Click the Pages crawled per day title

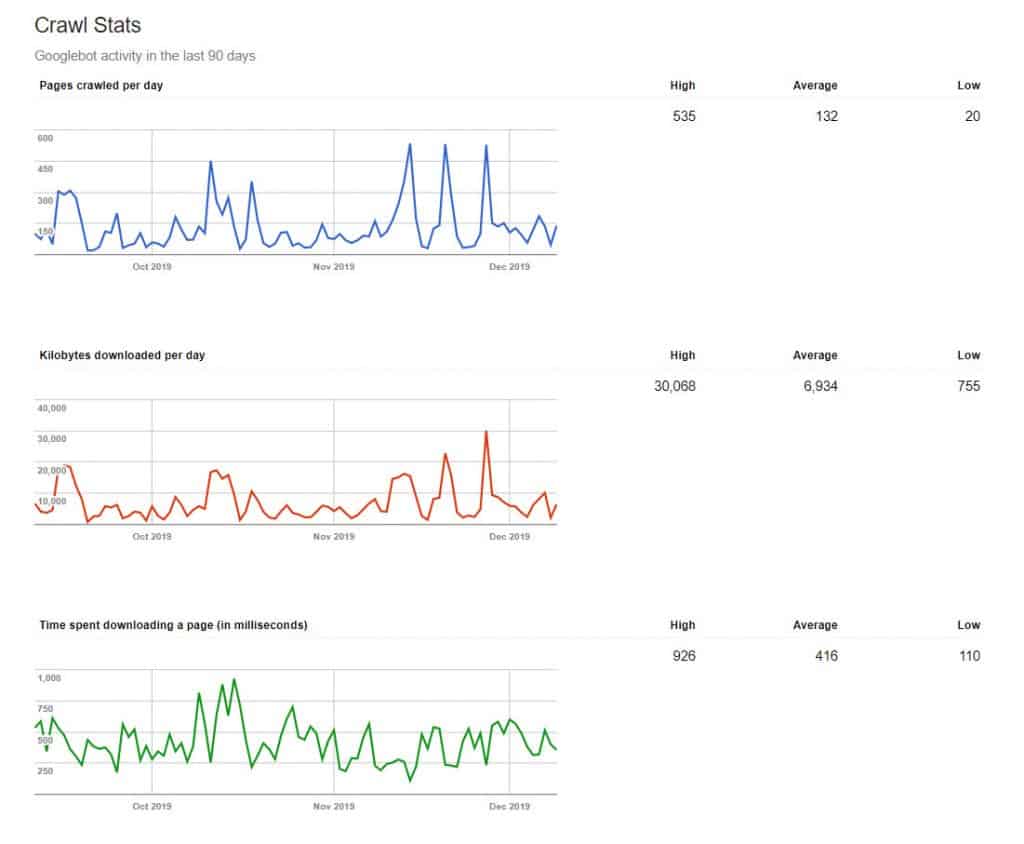pos(101,86)
